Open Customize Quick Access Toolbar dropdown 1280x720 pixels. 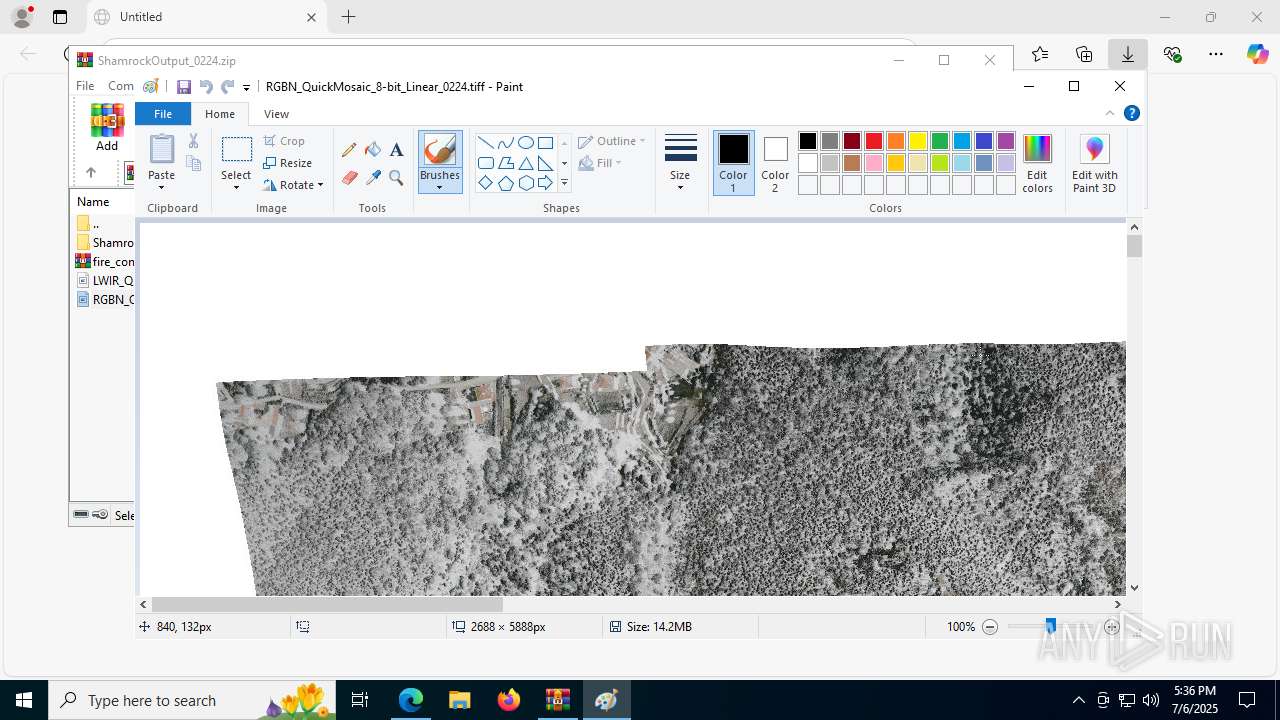(246, 88)
